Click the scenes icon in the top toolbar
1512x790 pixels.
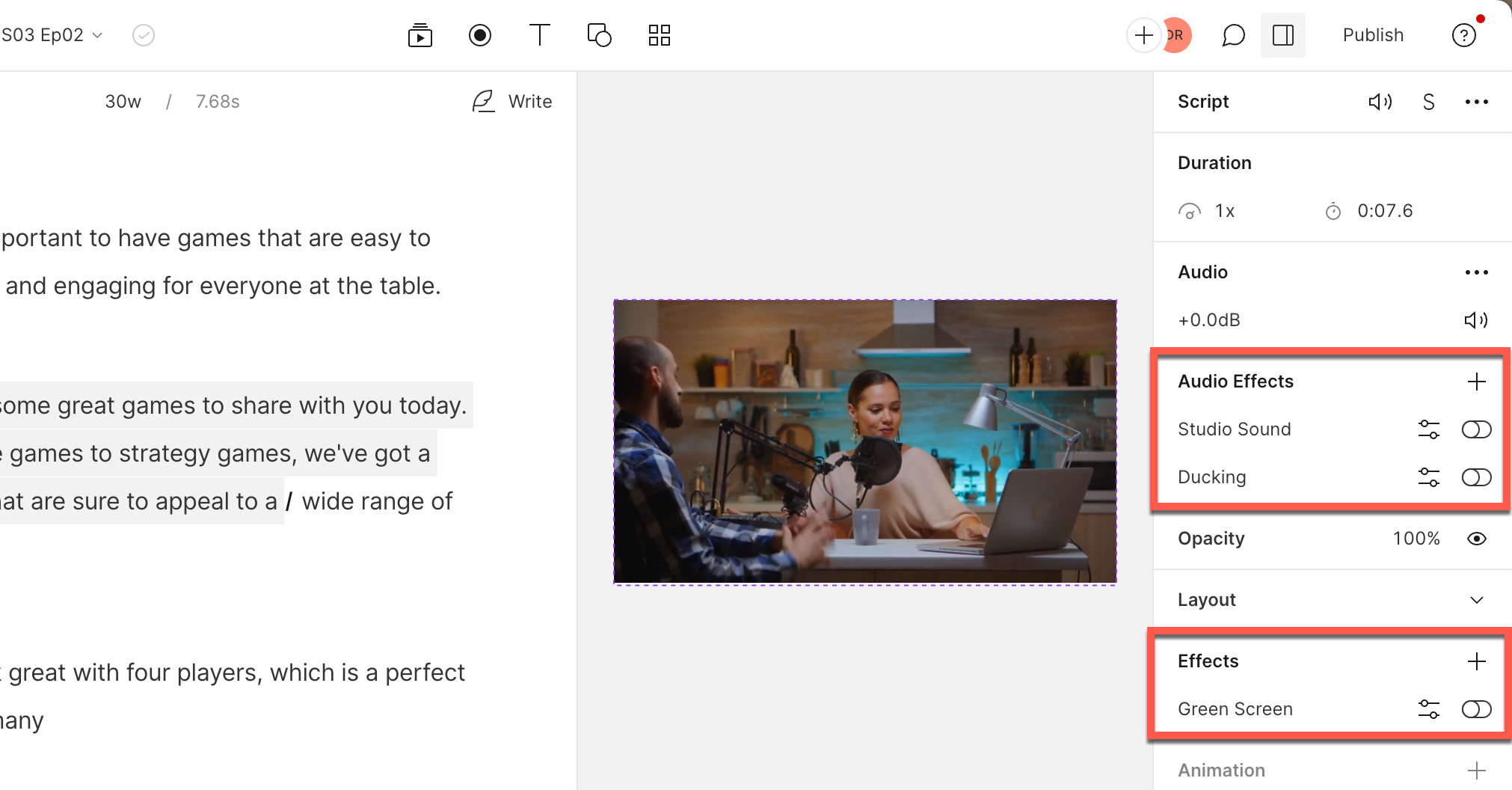click(x=420, y=34)
